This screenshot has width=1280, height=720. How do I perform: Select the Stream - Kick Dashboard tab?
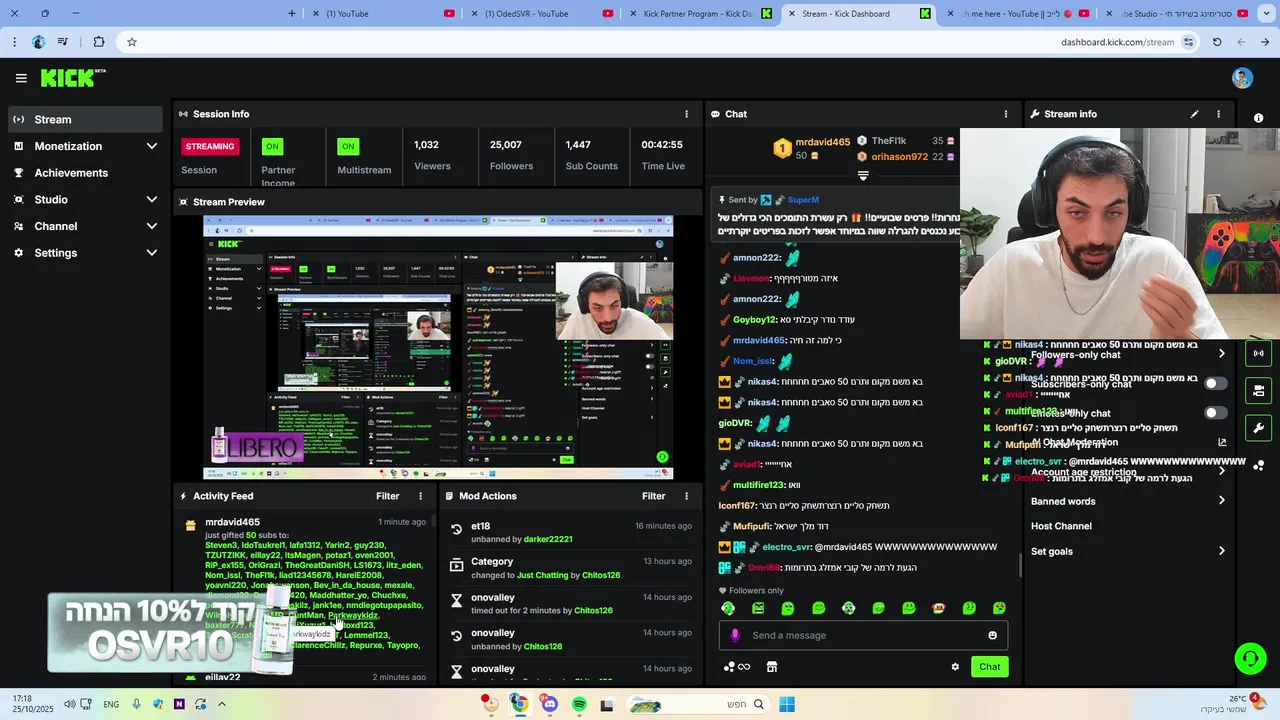coord(857,13)
